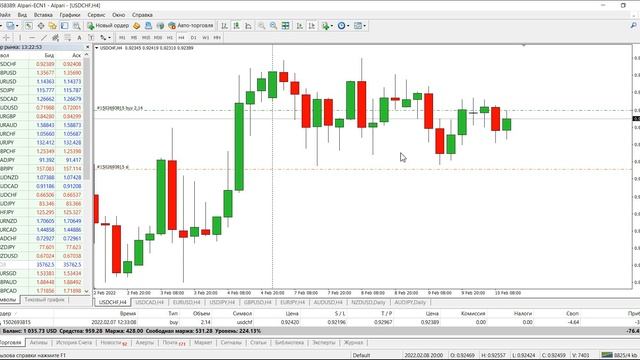Switch timeframe to M5

pos(134,38)
